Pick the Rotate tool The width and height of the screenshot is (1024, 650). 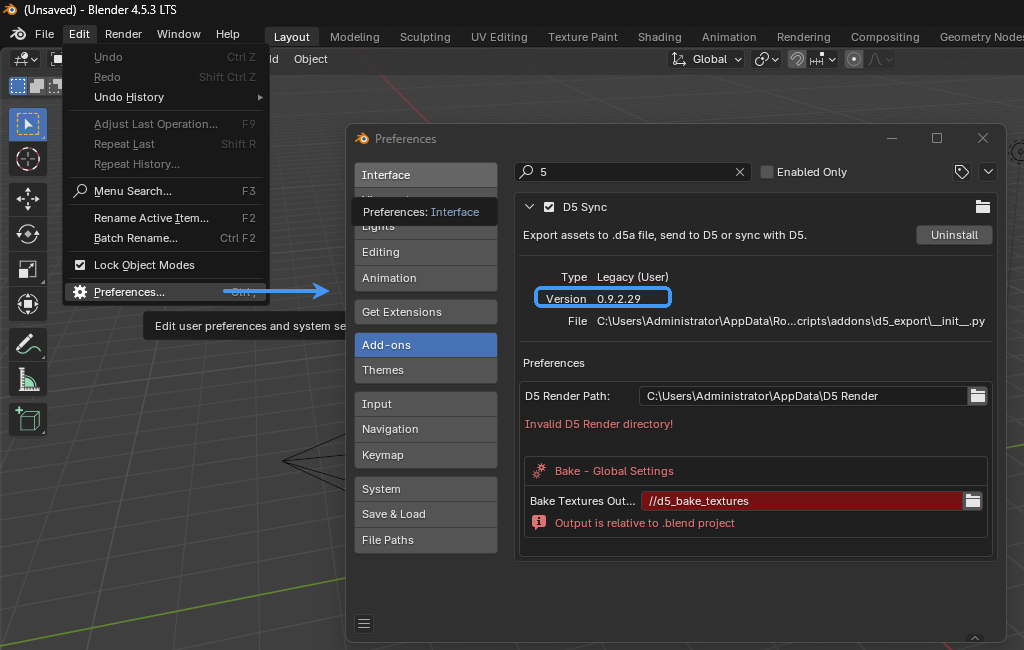tap(27, 234)
